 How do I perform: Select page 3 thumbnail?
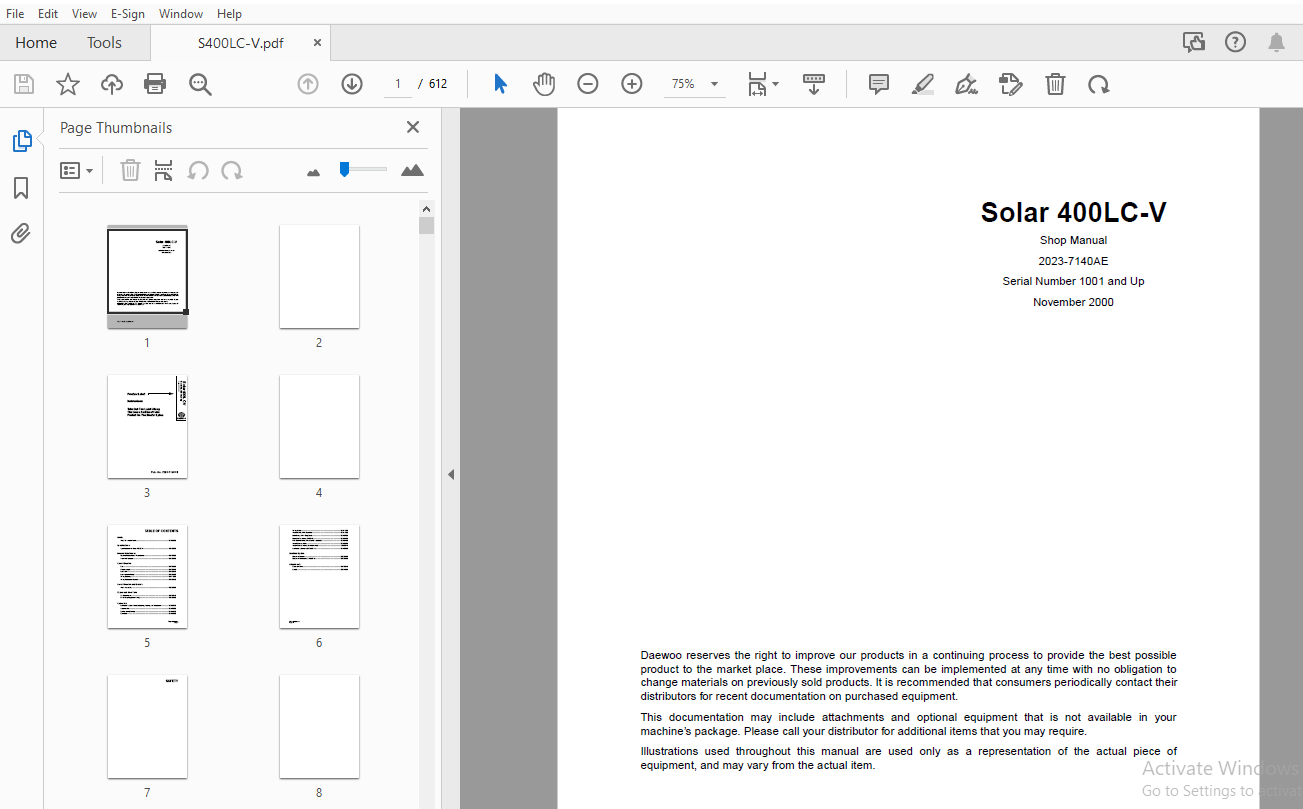(x=147, y=427)
